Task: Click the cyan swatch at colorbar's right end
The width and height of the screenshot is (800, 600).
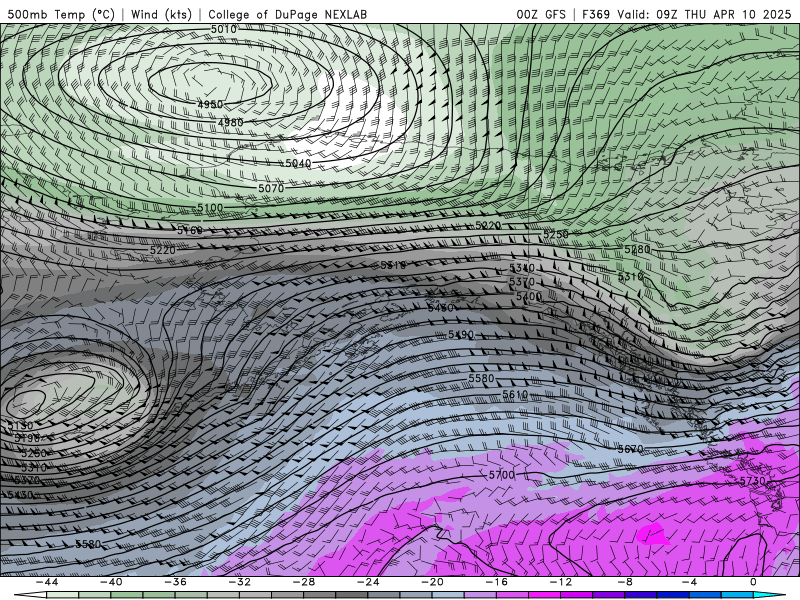Action: tap(769, 595)
